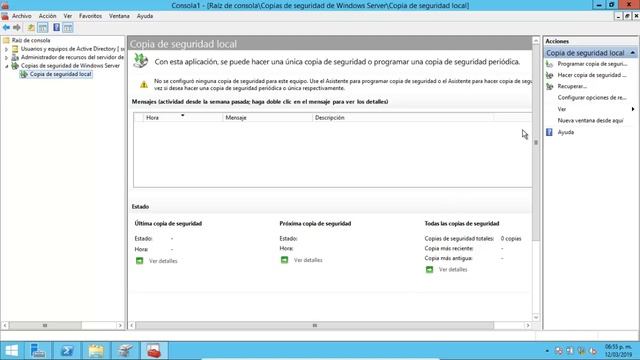Open File Explorer from the taskbar
The height and width of the screenshot is (360, 640).
96,351
